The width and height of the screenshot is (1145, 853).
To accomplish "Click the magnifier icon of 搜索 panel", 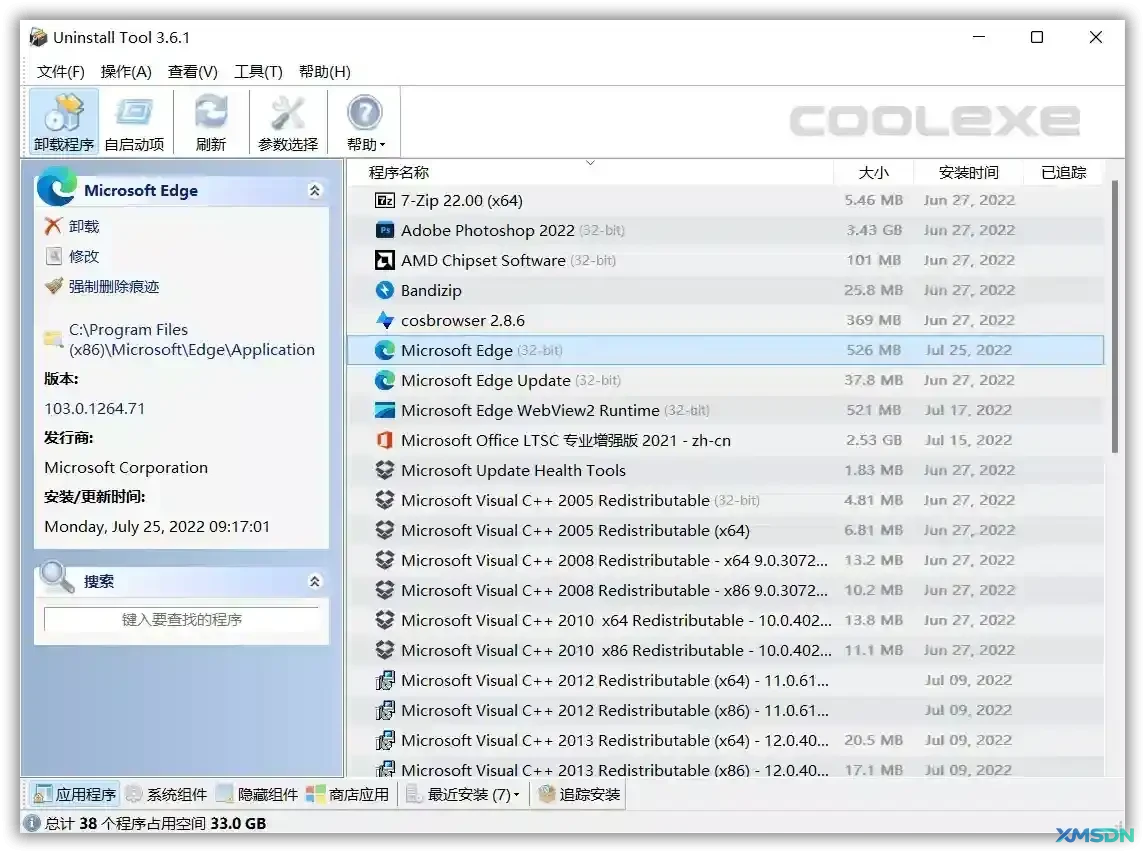I will pyautogui.click(x=57, y=578).
